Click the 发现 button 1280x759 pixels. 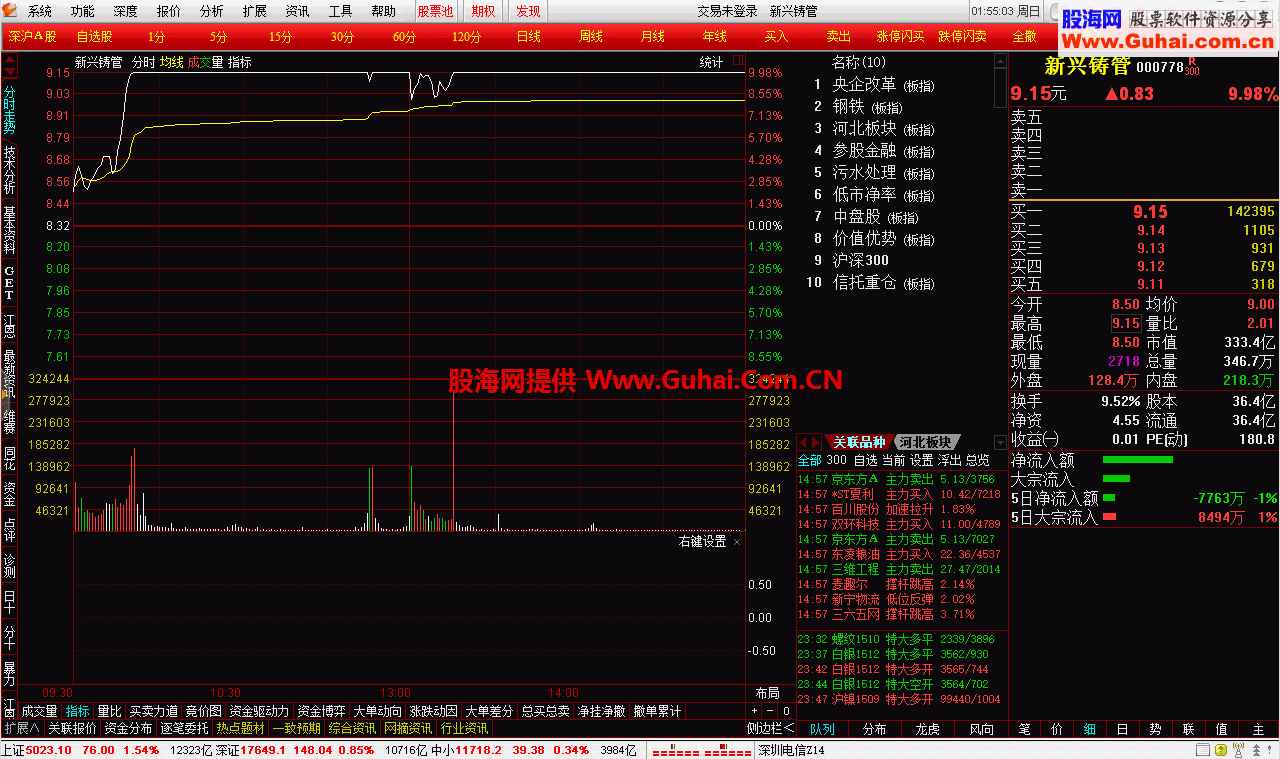click(x=528, y=11)
